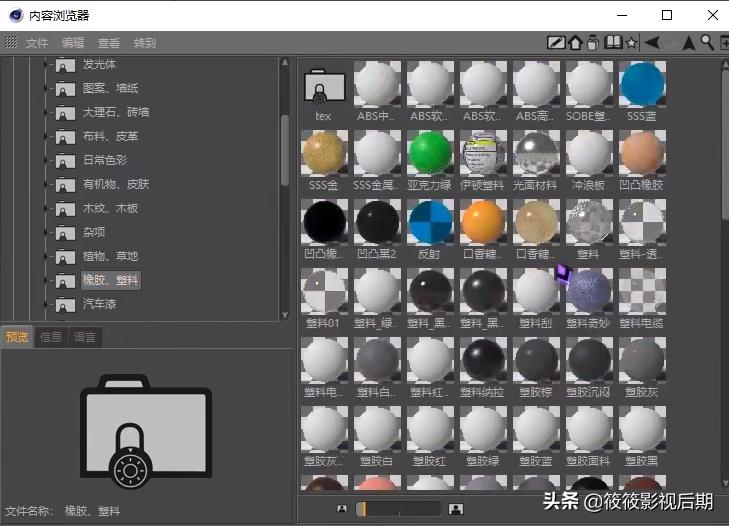This screenshot has width=729, height=526.
Task: Click the dotted grip icon beside 文件
Action: [x=11, y=42]
